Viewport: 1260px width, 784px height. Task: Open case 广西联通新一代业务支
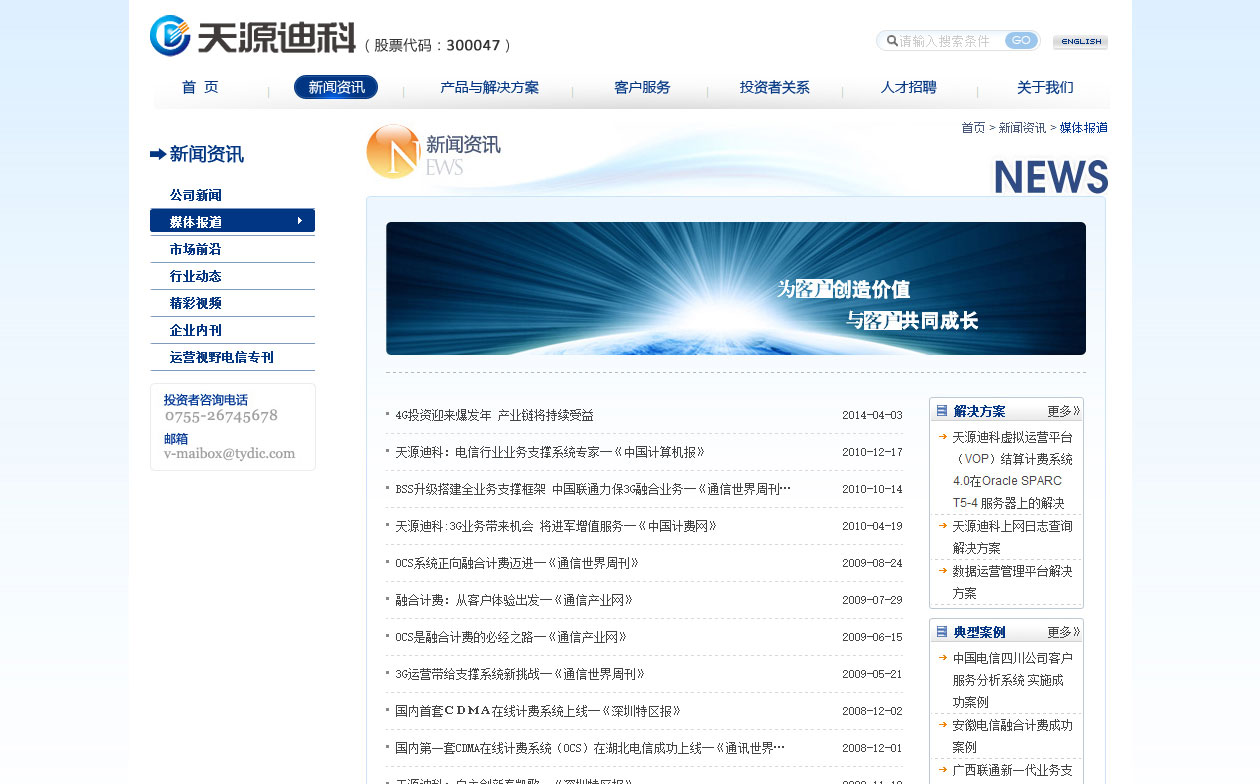tap(1012, 770)
